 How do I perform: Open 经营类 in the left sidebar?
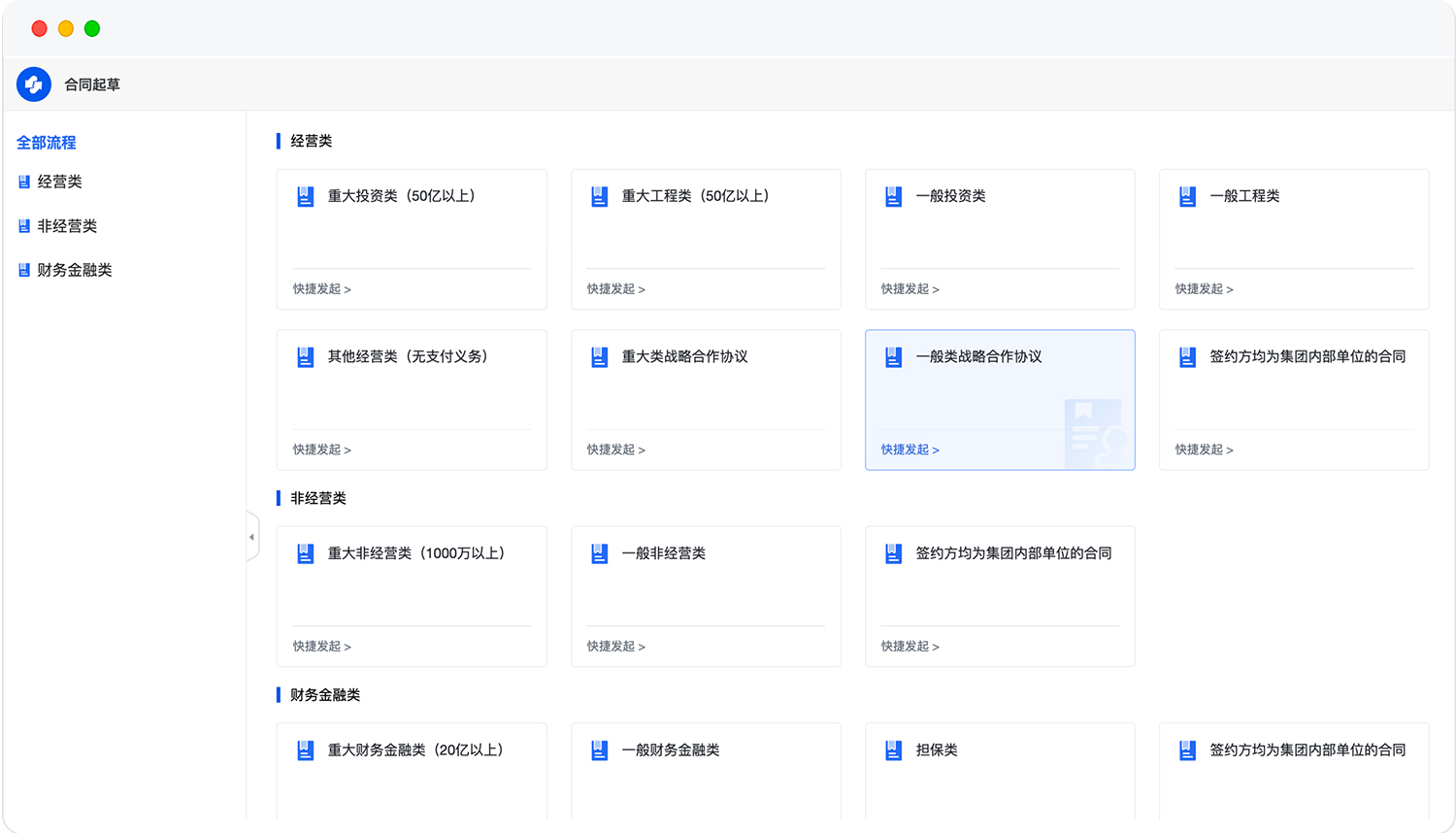pyautogui.click(x=59, y=182)
